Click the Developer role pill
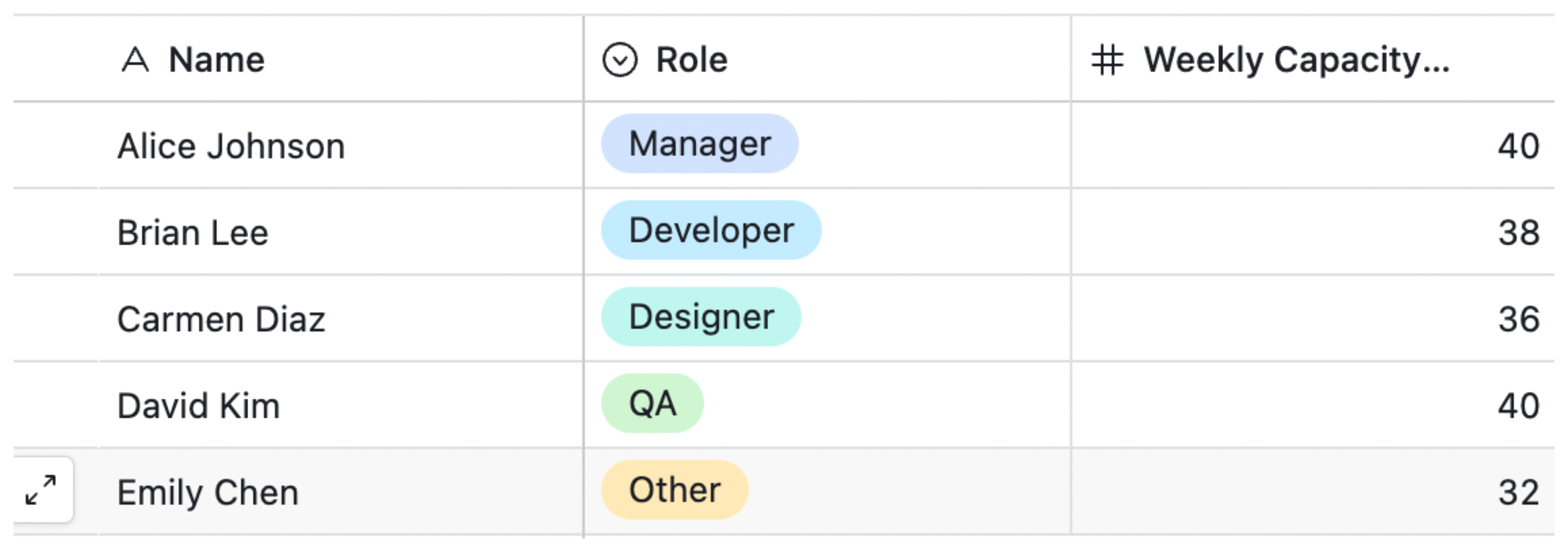Viewport: 1568px width, 552px height. (711, 230)
